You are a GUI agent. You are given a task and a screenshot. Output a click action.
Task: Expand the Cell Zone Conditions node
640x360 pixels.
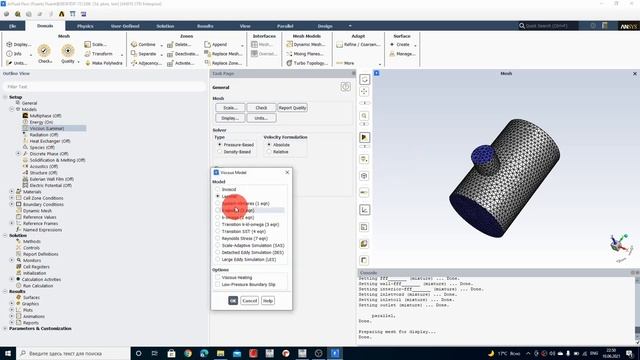12,198
